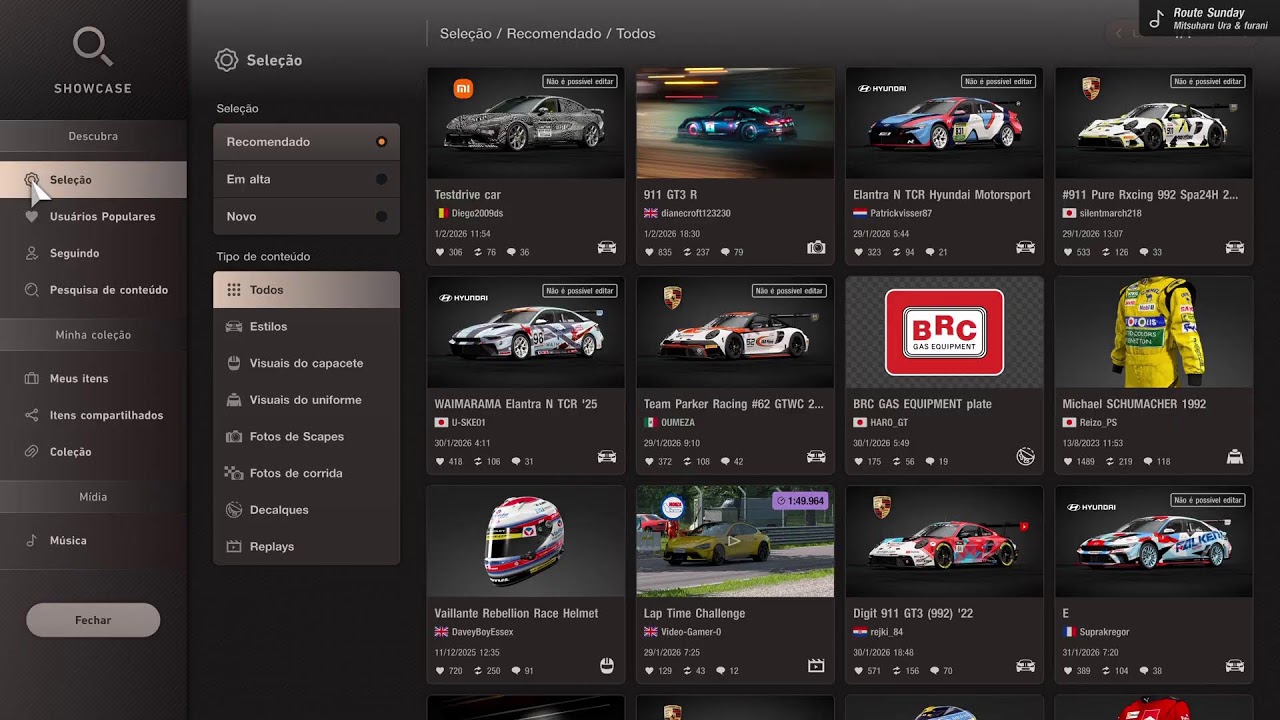The width and height of the screenshot is (1280, 720).
Task: Filter by Visuais do capacete
Action: click(306, 363)
